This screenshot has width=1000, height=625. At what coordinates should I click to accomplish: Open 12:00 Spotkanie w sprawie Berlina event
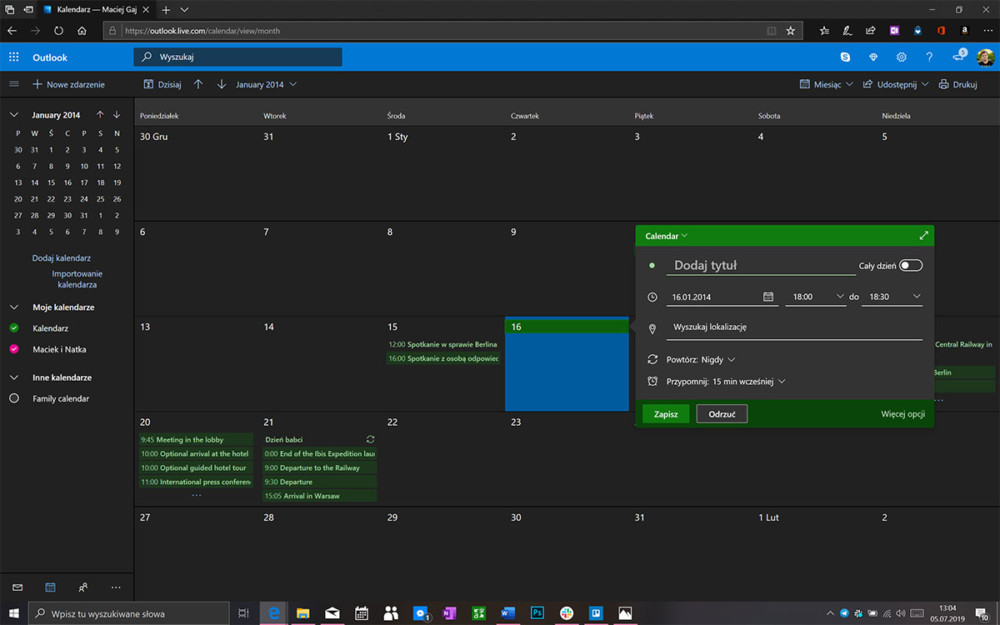tap(443, 344)
